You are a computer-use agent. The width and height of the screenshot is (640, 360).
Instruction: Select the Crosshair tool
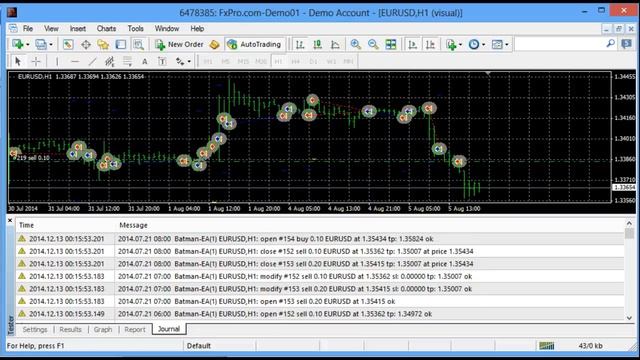(x=36, y=62)
